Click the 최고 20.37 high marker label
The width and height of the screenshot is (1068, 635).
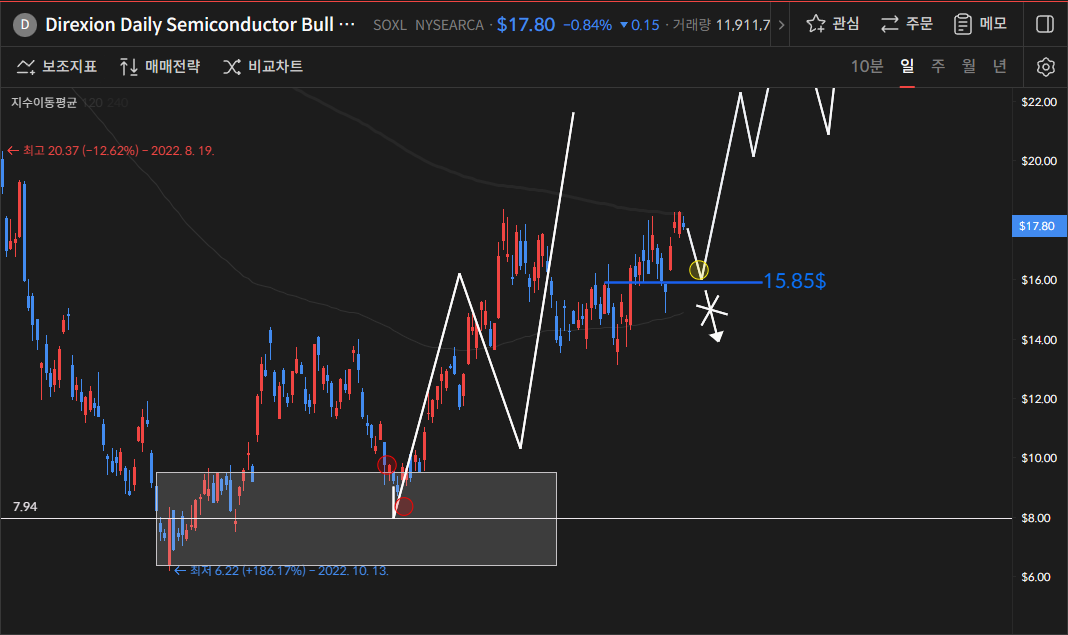(110, 151)
